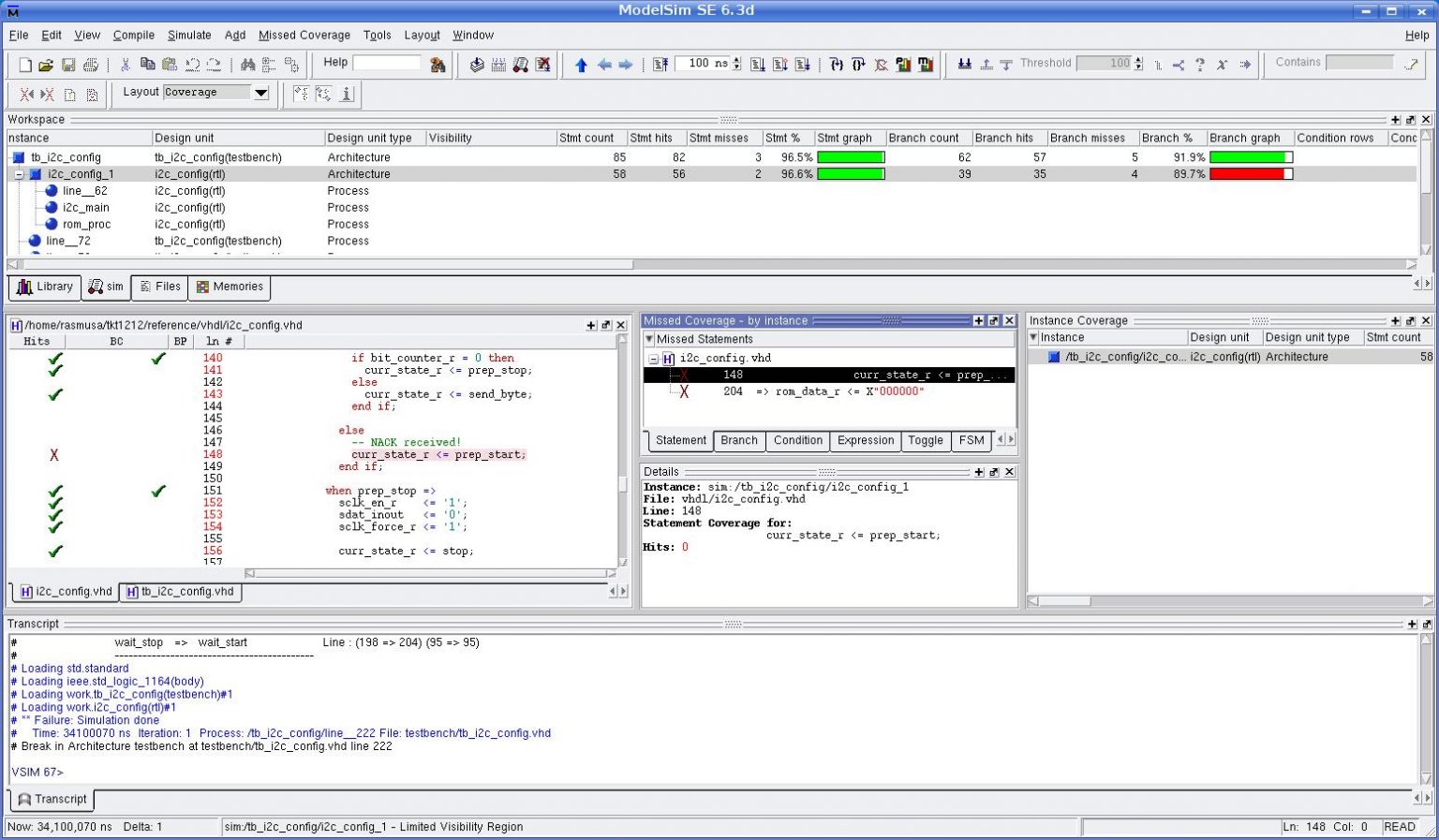
Task: Undock the Missed Coverage pane
Action: pos(994,321)
